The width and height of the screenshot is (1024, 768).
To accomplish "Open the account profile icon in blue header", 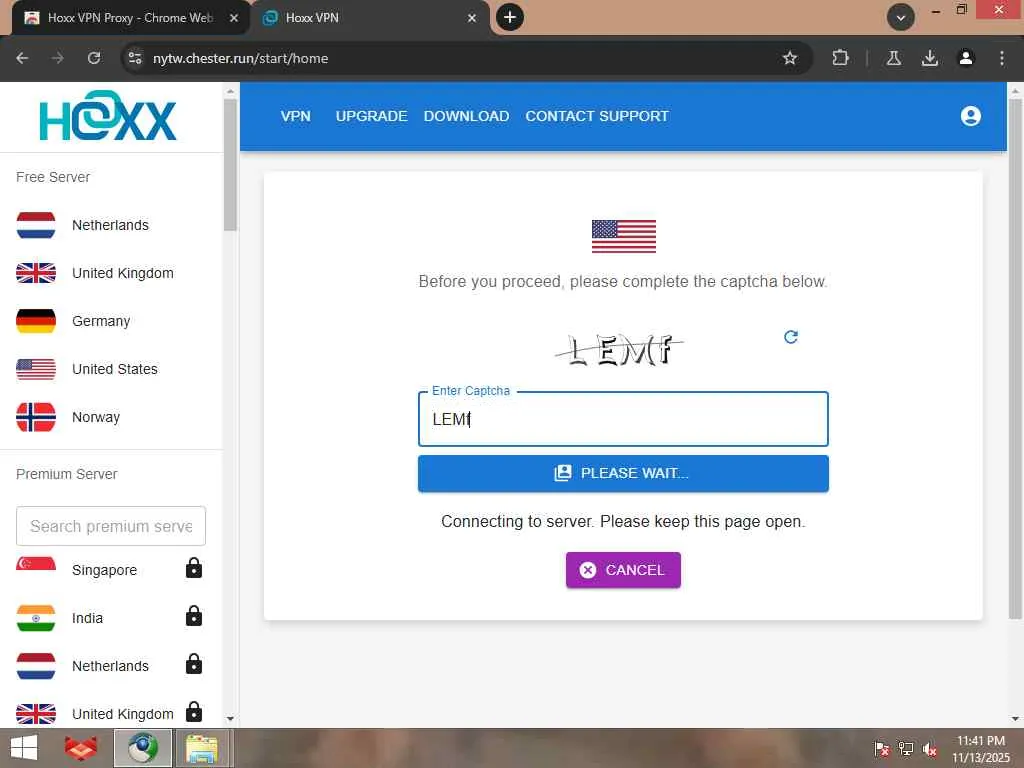I will coord(970,116).
